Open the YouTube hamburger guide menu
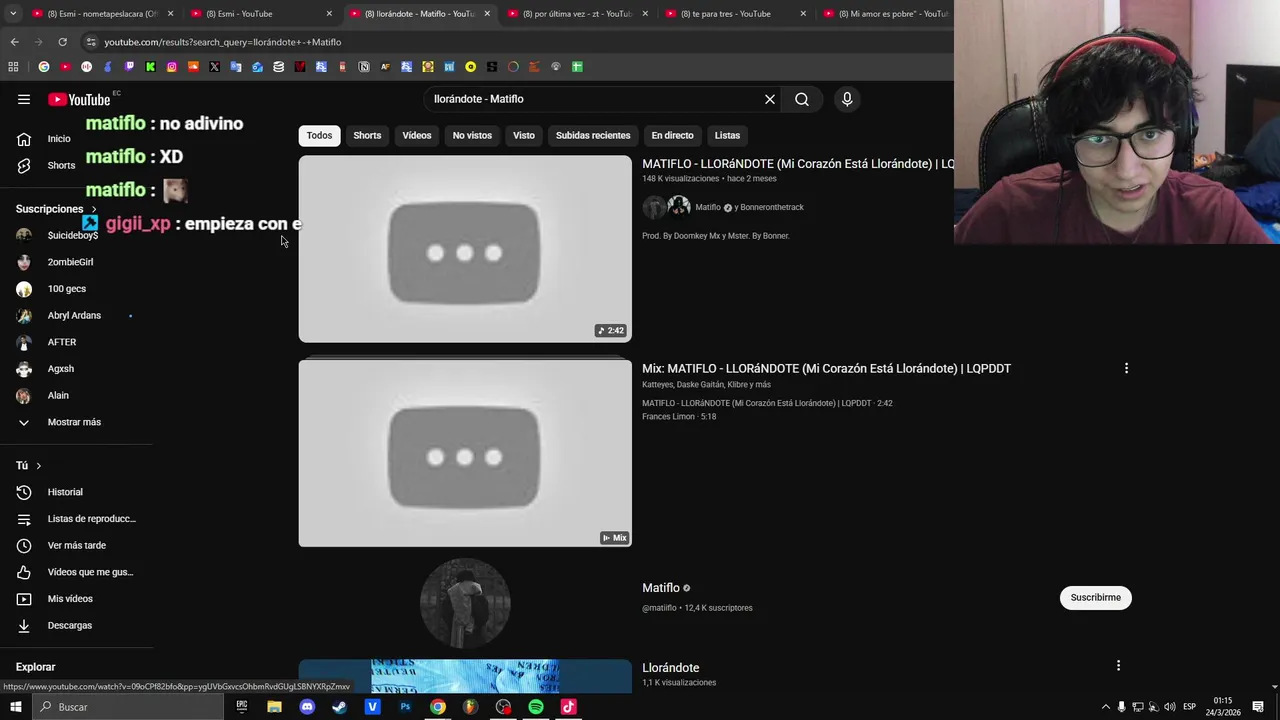This screenshot has width=1280, height=720. [x=24, y=99]
